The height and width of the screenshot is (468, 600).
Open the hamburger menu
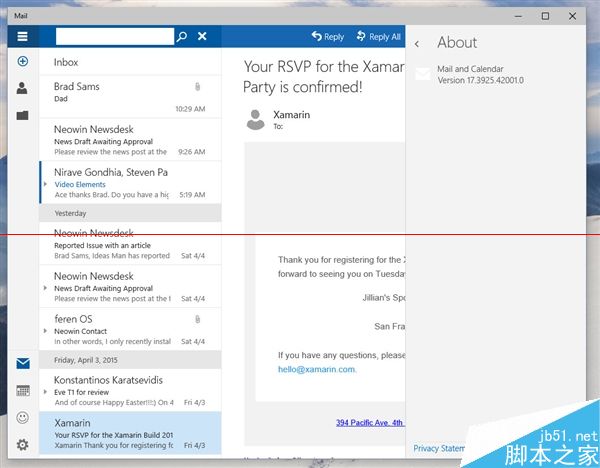[x=23, y=36]
